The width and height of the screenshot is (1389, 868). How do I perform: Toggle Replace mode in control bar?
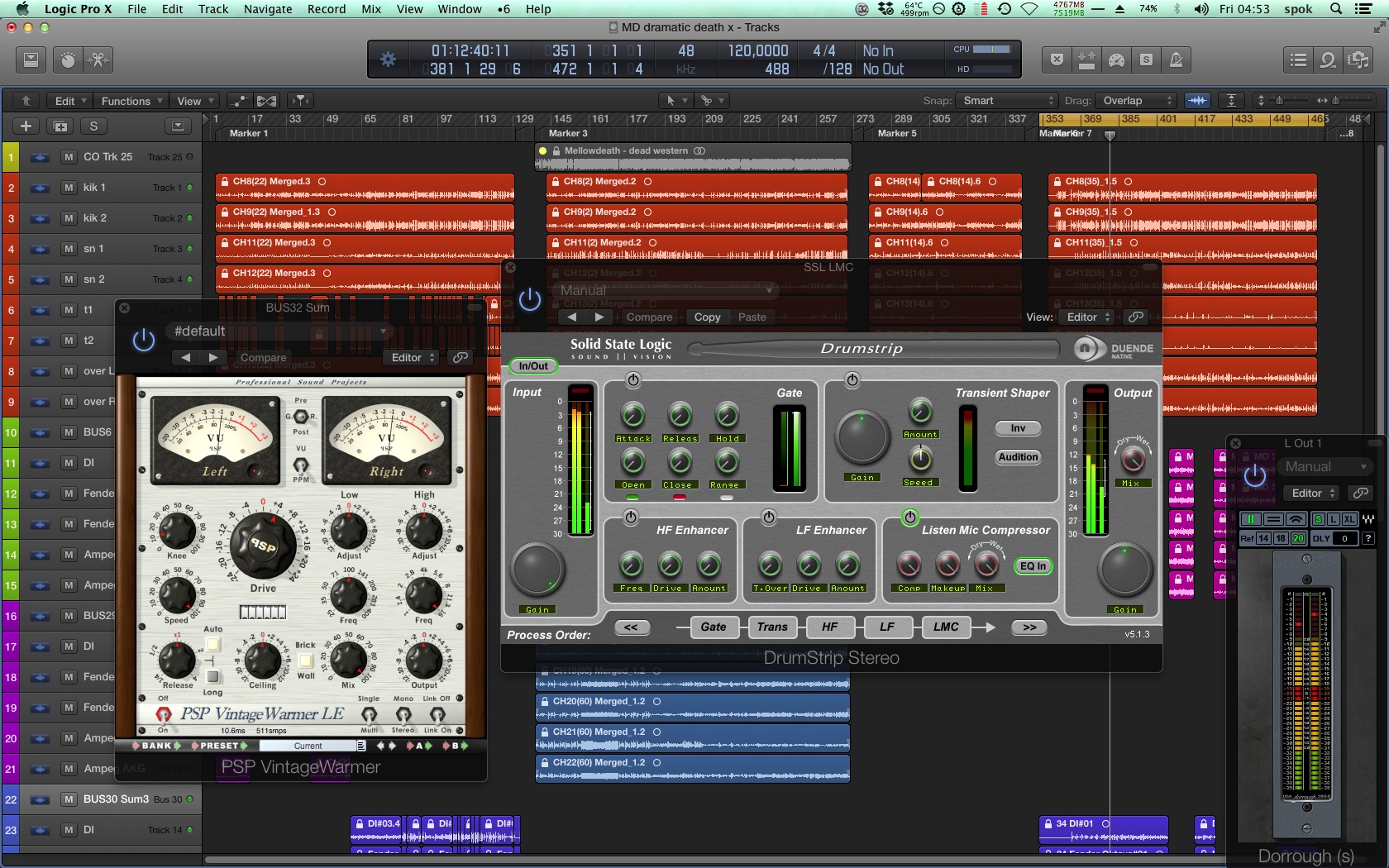1057,60
